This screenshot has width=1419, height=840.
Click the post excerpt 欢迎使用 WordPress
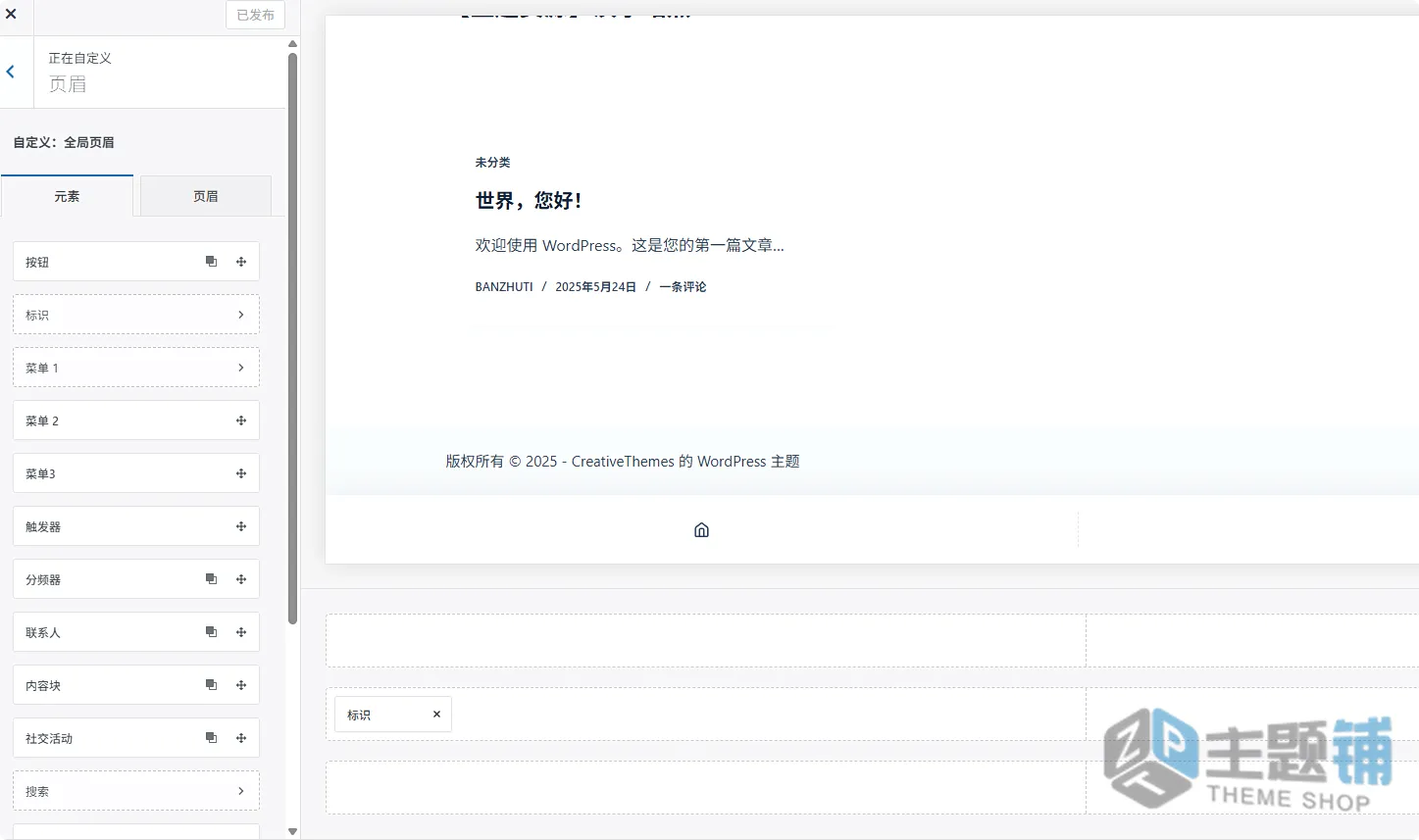(630, 245)
